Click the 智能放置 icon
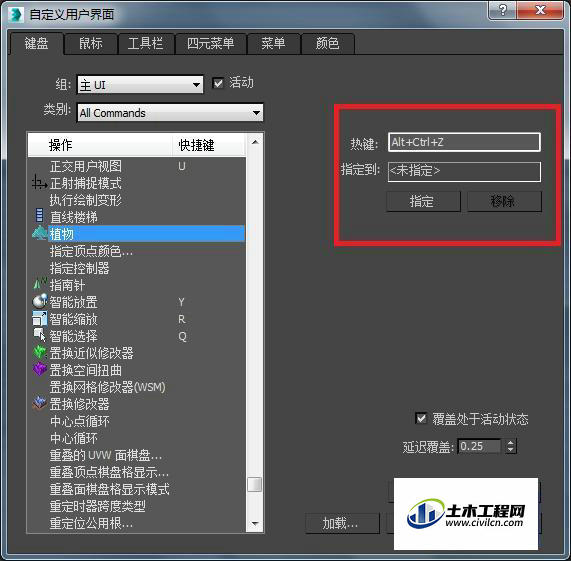Screen dimensions: 571x561 click(40, 301)
